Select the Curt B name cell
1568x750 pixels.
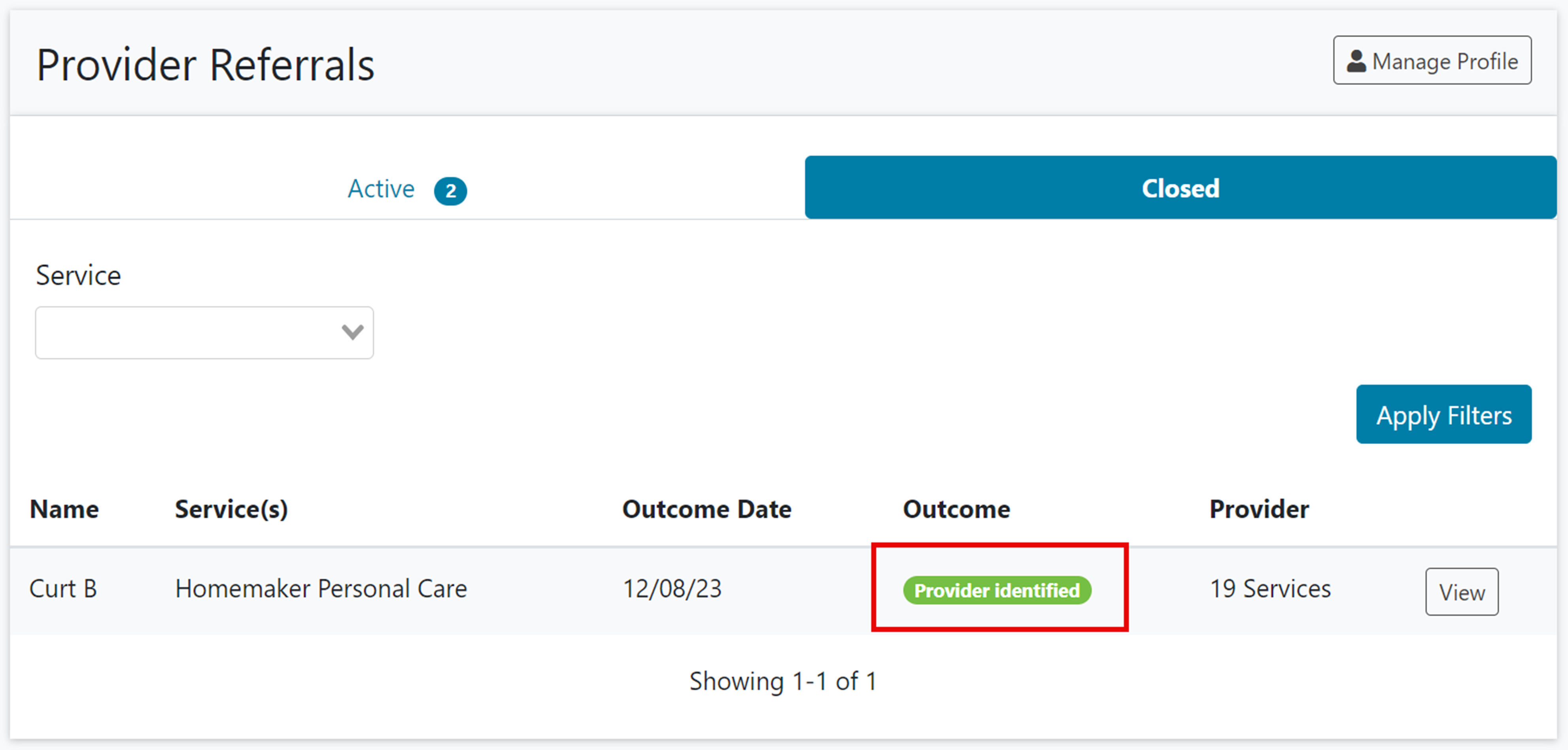click(63, 589)
